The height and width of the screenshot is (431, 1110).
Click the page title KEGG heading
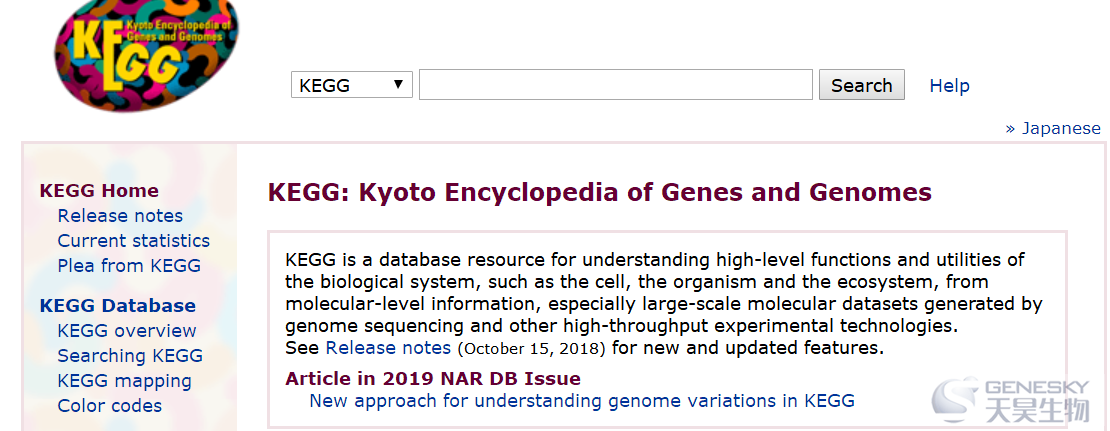tap(600, 192)
